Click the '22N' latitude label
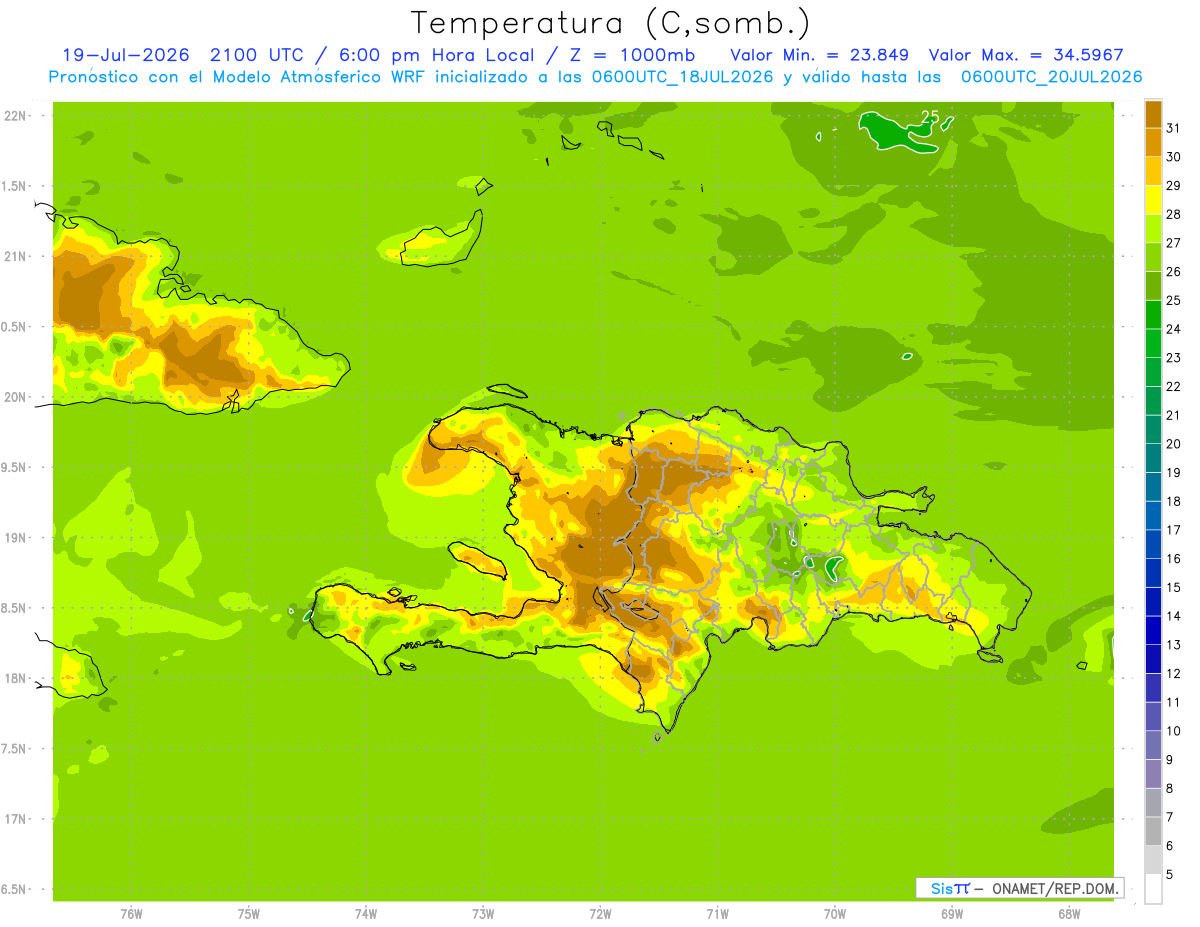Screen dimensions: 1200x927 click(16, 116)
